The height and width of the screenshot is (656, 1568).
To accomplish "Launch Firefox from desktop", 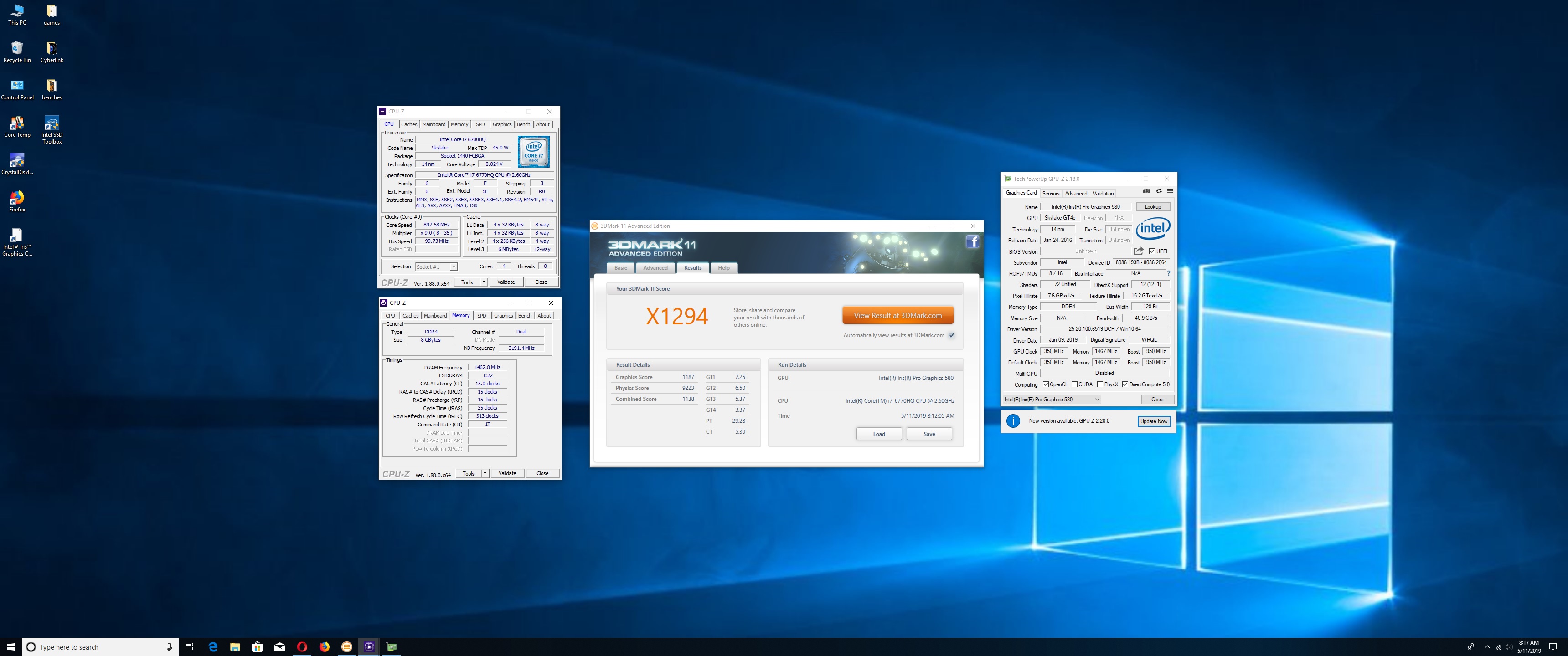I will click(x=17, y=202).
